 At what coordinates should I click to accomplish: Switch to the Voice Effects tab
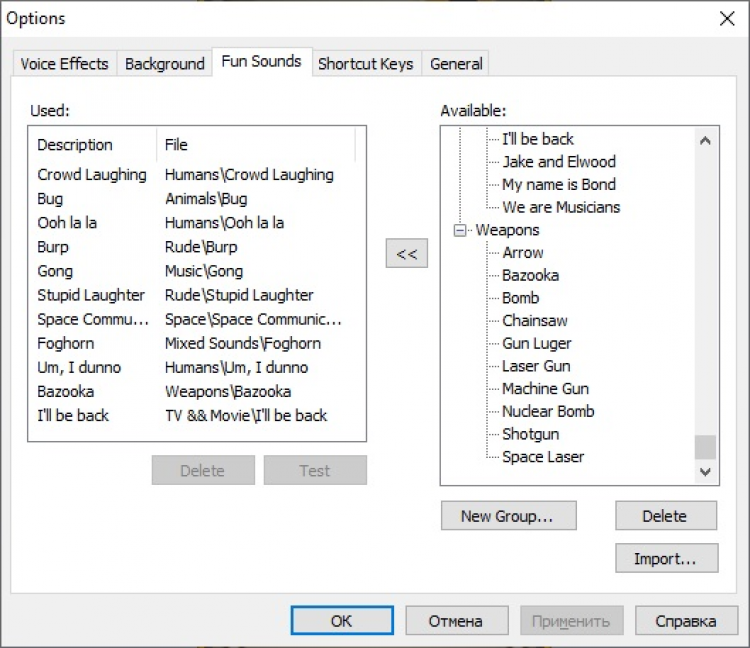(64, 64)
